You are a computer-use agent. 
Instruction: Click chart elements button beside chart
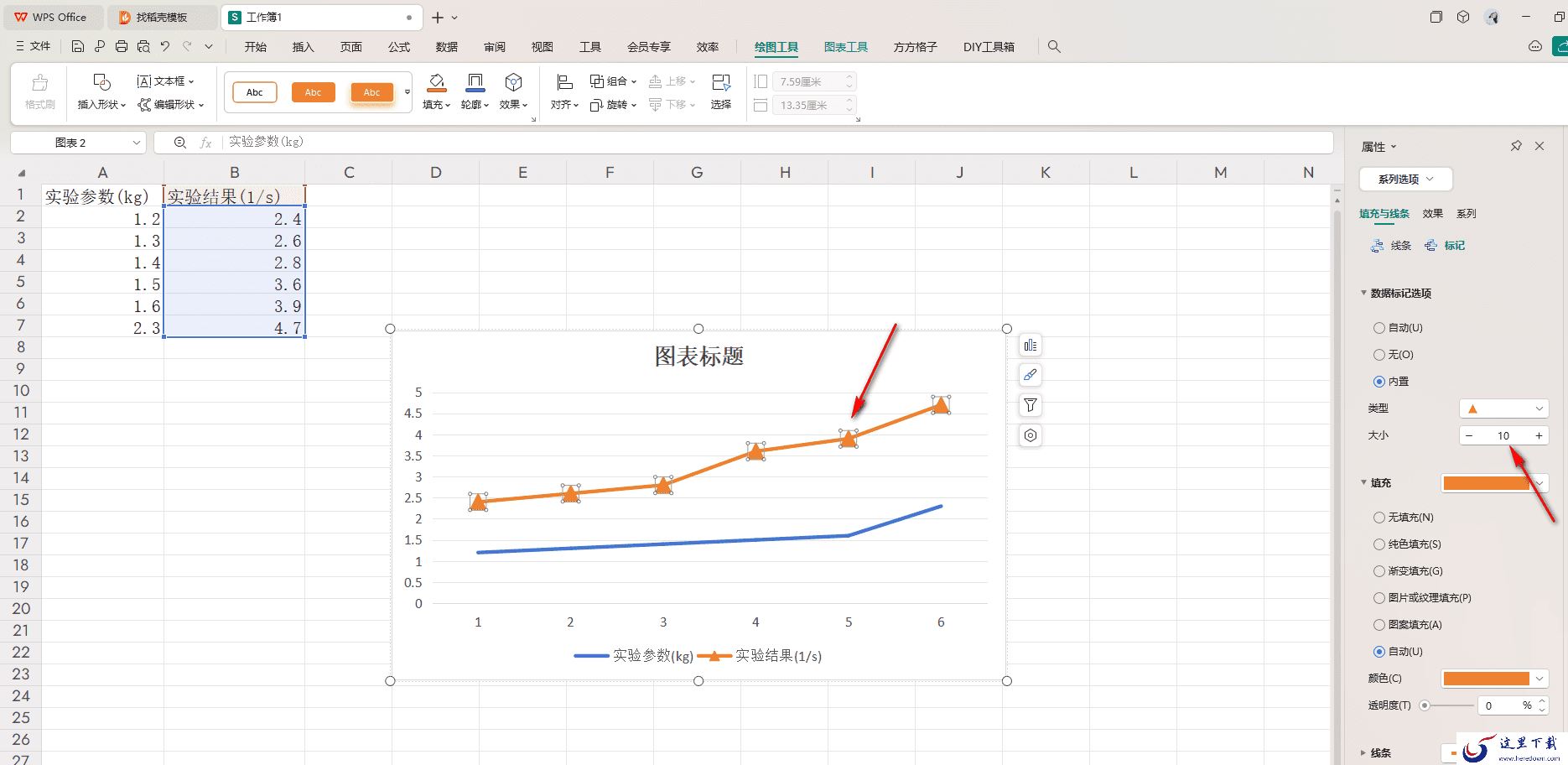pyautogui.click(x=1031, y=346)
